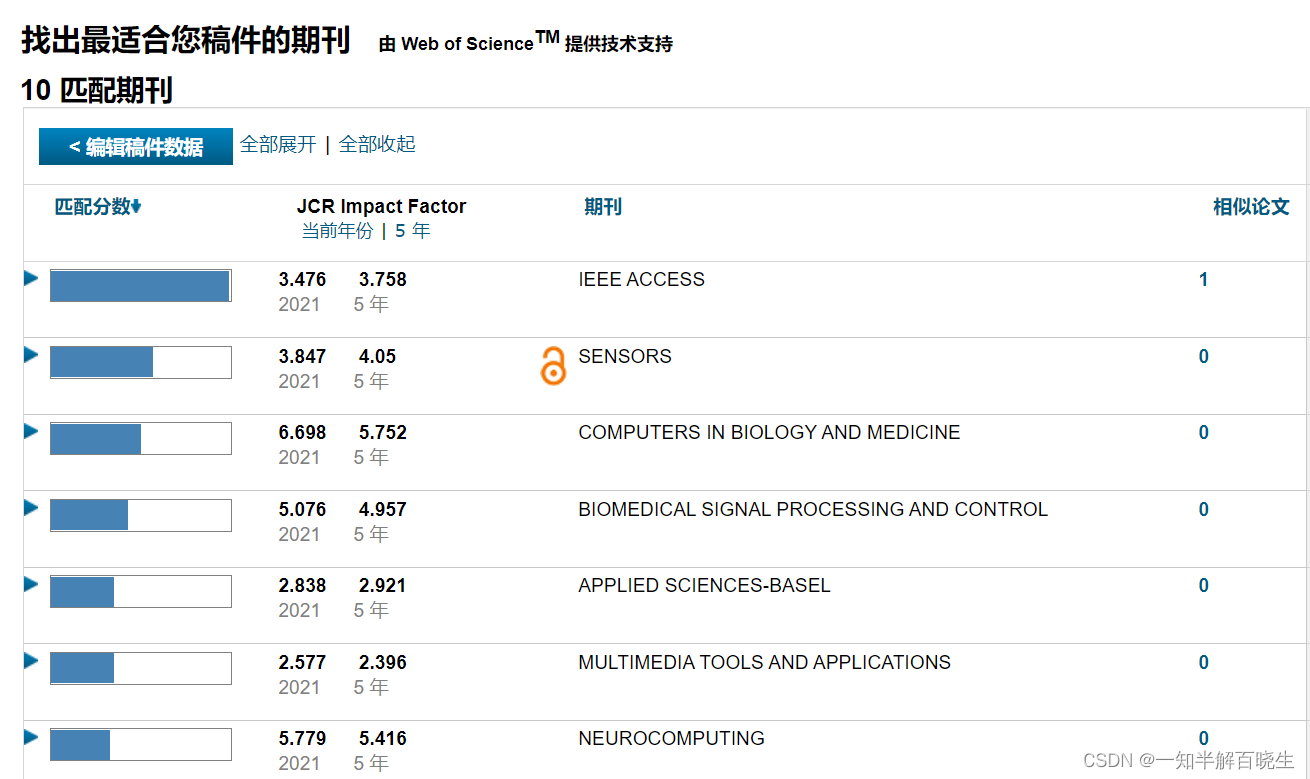Click the 找出最适合您稿件的期刊 page title
The image size is (1310, 779).
pos(185,41)
